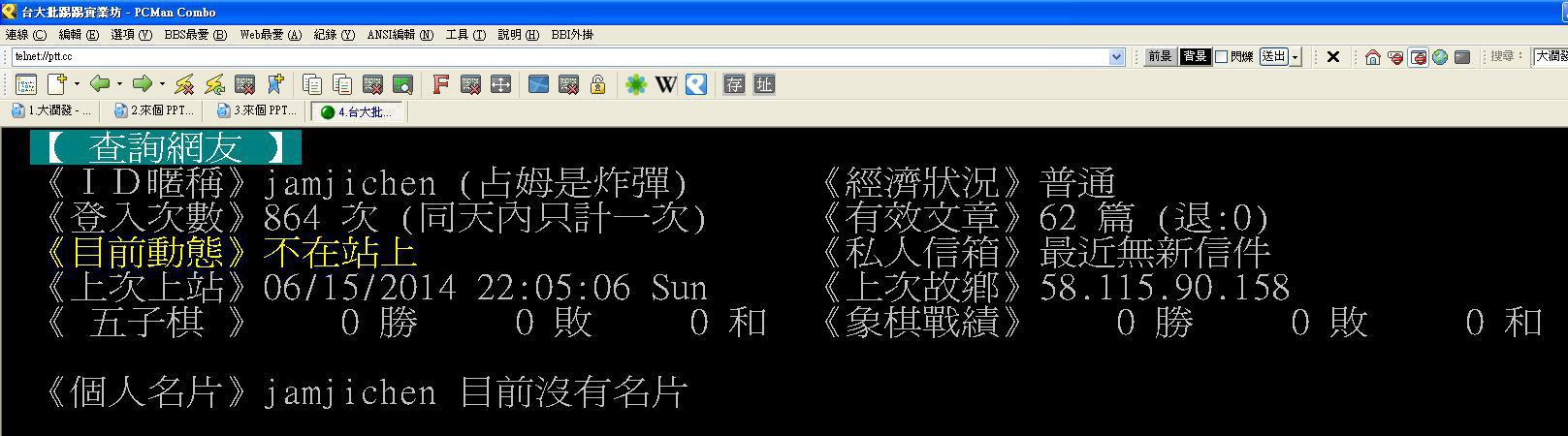Click the 62 篇 article count text
Screen dimensions: 1568x436
pyautogui.click(x=1087, y=218)
